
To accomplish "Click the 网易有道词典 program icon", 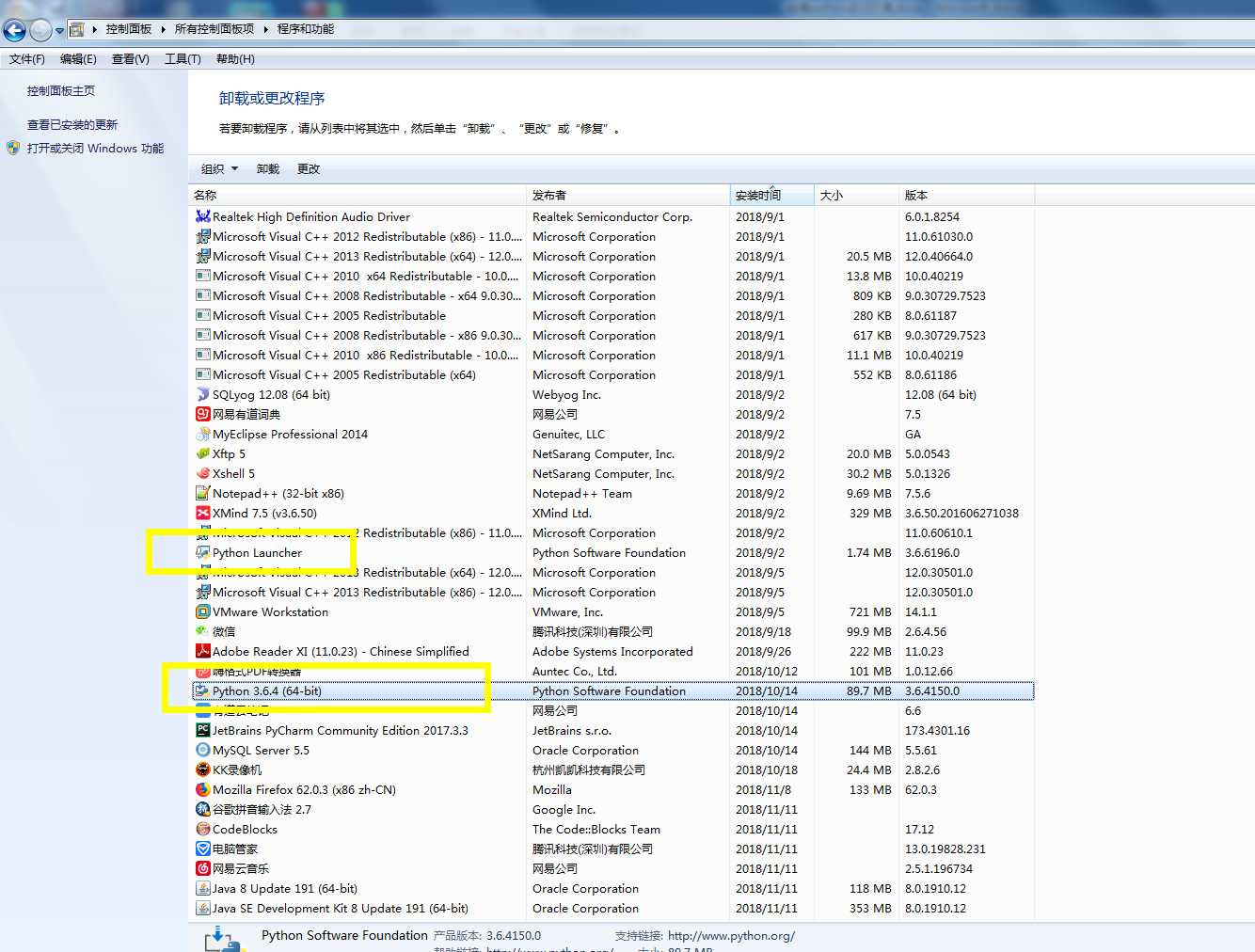I will (202, 414).
